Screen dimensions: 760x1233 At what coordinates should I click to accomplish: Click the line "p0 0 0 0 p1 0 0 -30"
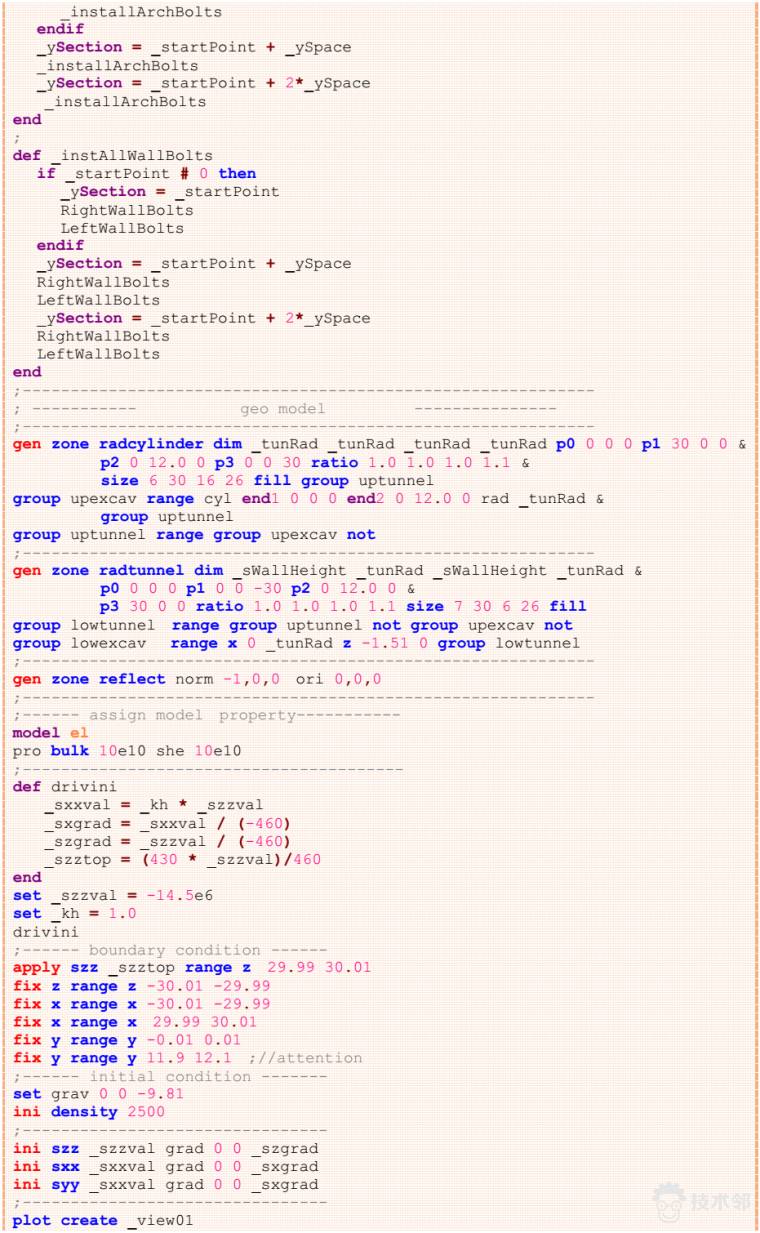pyautogui.click(x=257, y=589)
